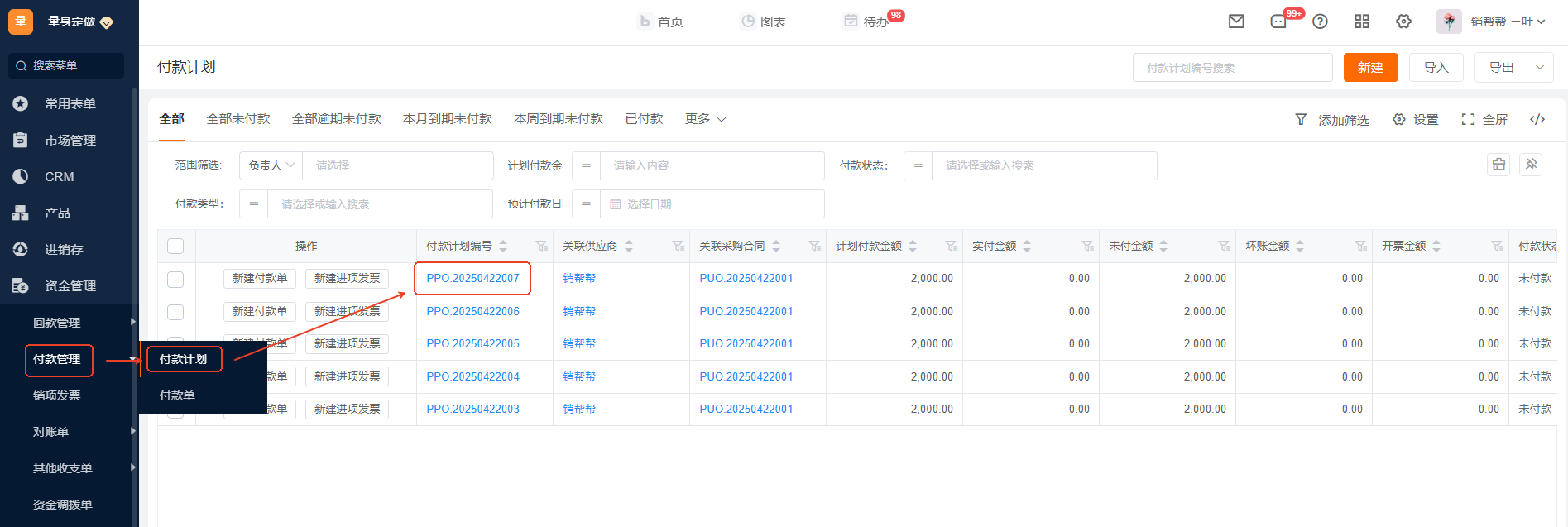Tick the select-all checkbox in the table header
1568x527 pixels.
point(175,246)
